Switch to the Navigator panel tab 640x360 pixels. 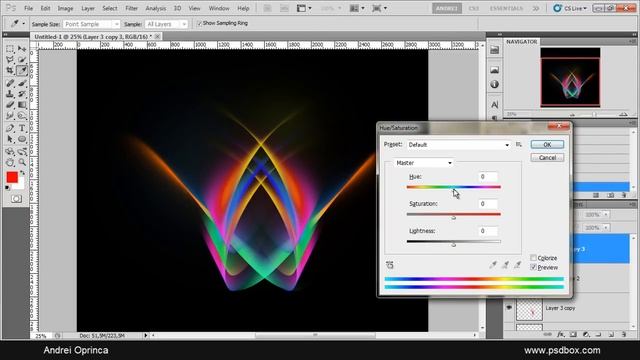pos(522,42)
